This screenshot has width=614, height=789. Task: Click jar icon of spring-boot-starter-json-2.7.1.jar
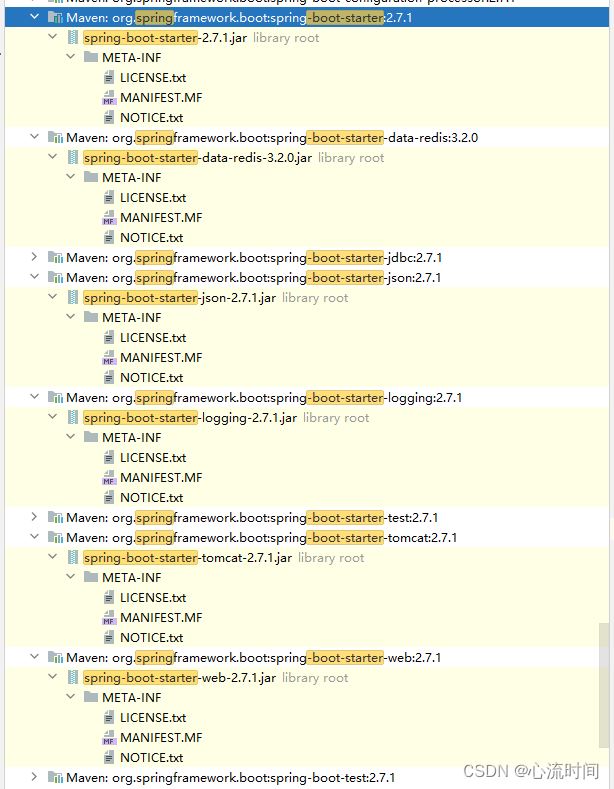(73, 297)
